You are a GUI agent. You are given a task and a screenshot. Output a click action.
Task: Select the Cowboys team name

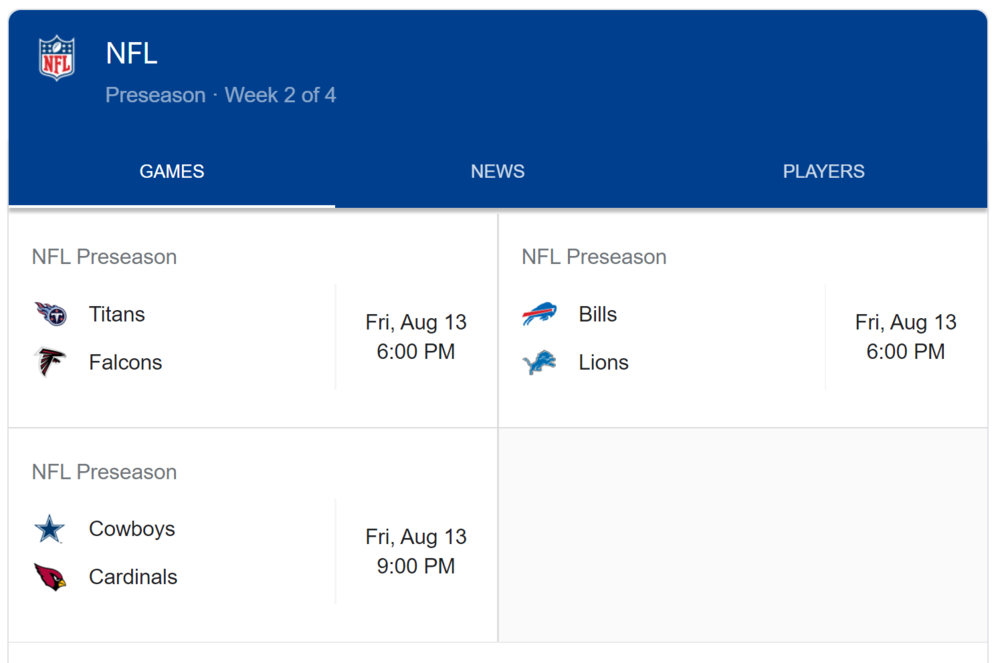click(x=132, y=529)
